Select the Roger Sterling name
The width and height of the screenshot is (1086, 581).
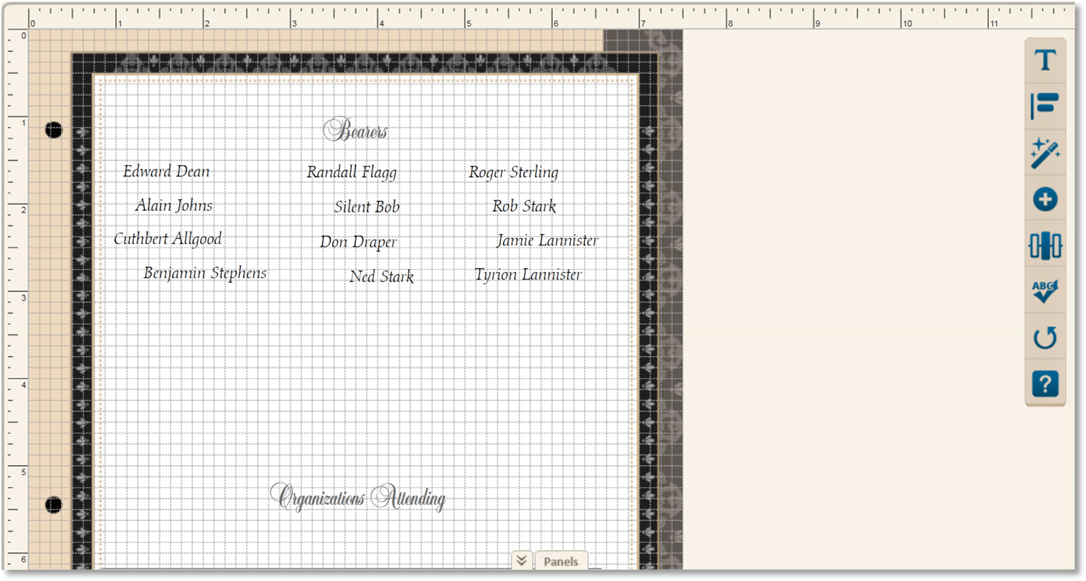[x=513, y=173]
